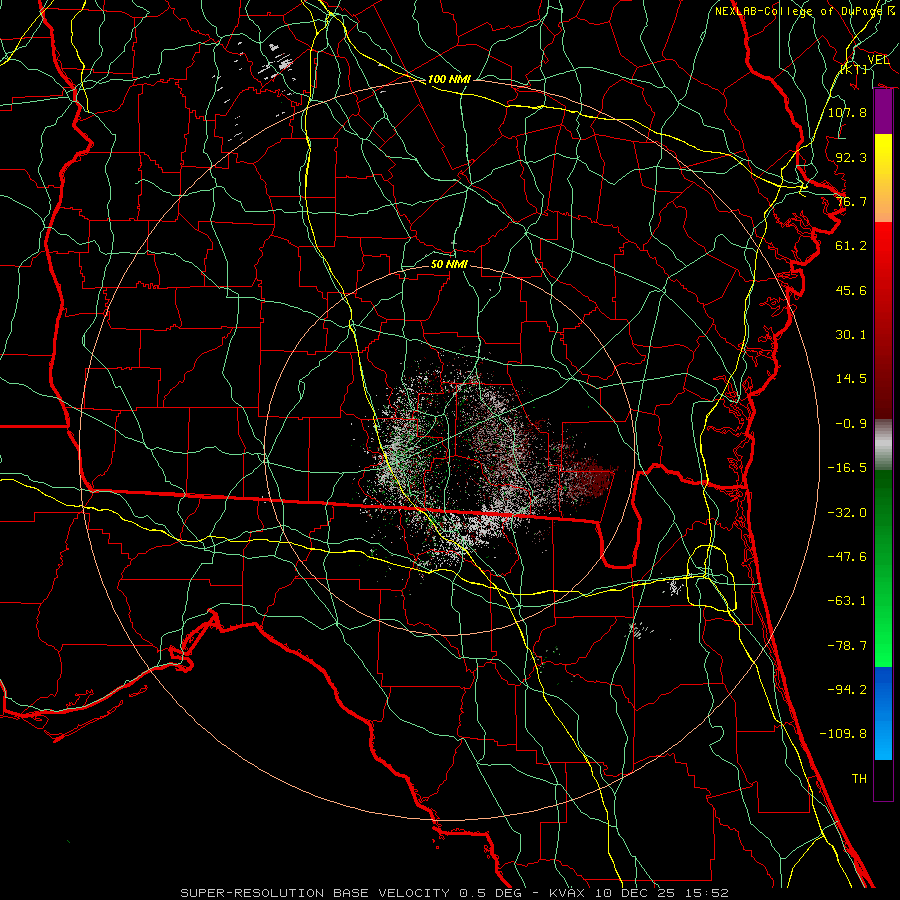Click the 100 NMI range ring label
The height and width of the screenshot is (900, 900).
[x=449, y=79]
